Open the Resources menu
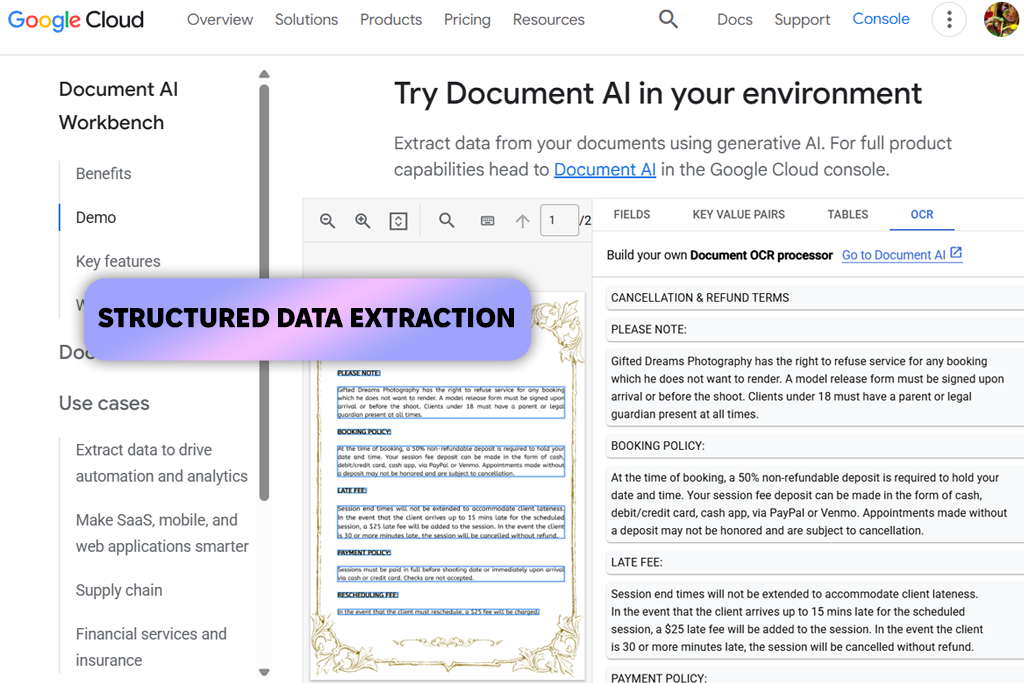The image size is (1024, 683). (549, 20)
